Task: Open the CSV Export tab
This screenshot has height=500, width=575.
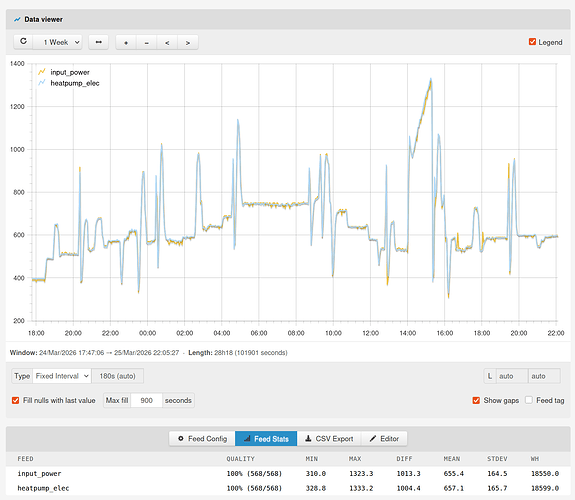Action: pos(329,439)
